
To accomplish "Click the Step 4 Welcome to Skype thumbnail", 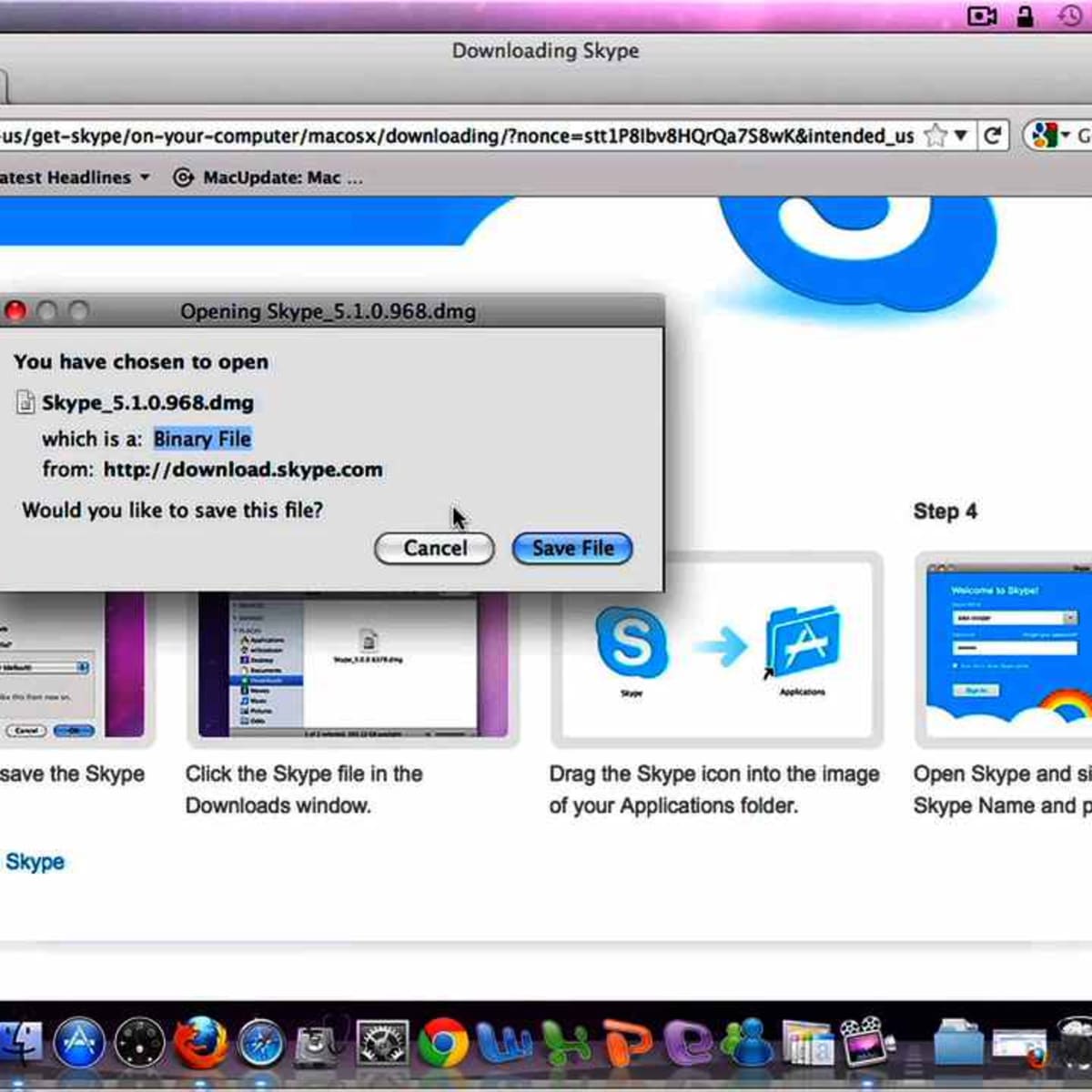I will [1003, 649].
